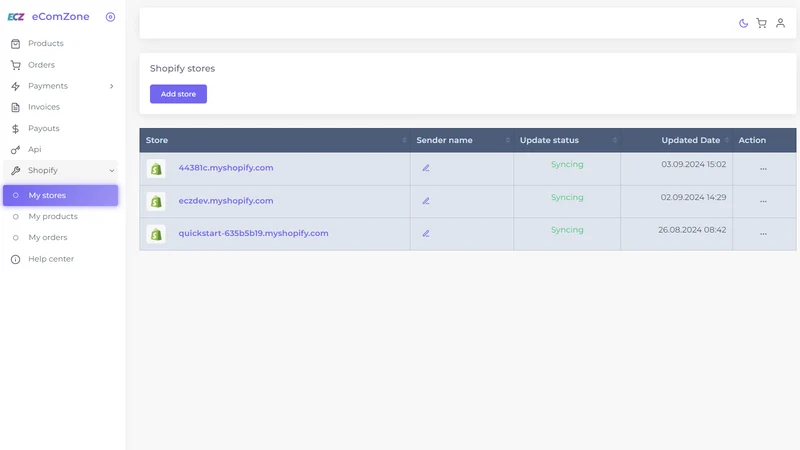Click the ECZ eComZone logo
This screenshot has height=450, width=800.
[x=48, y=17]
